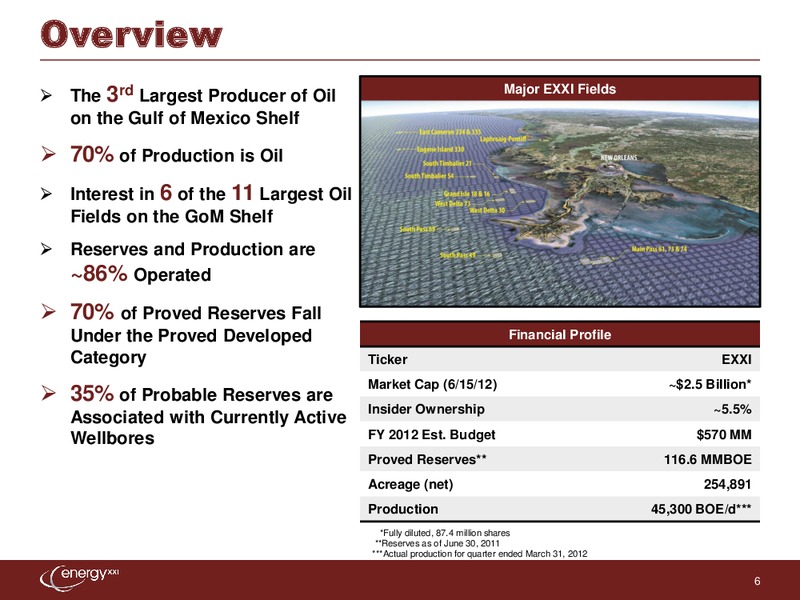
Task: Select the Major EXXI Fields header
Action: tap(560, 89)
